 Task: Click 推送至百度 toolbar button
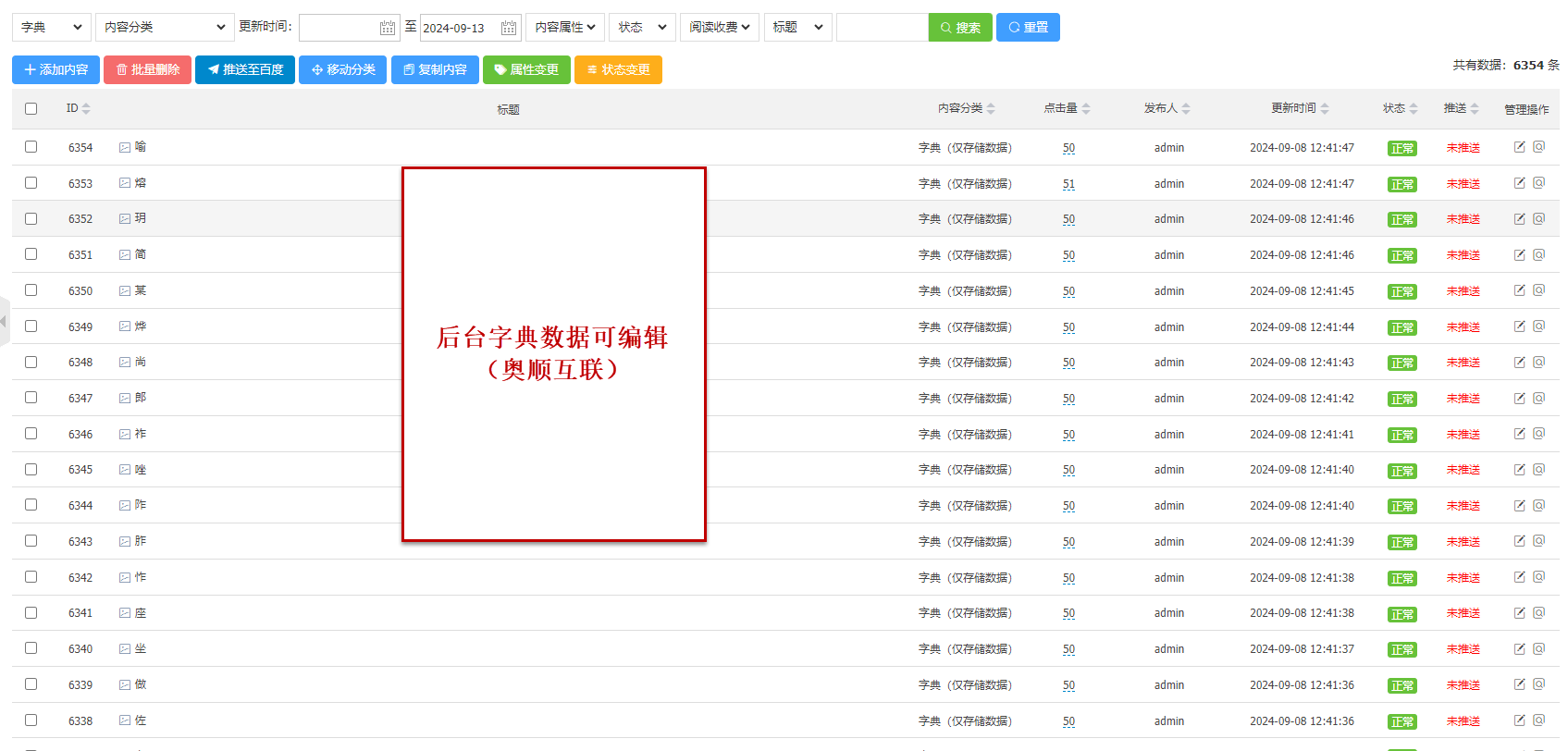tap(245, 70)
